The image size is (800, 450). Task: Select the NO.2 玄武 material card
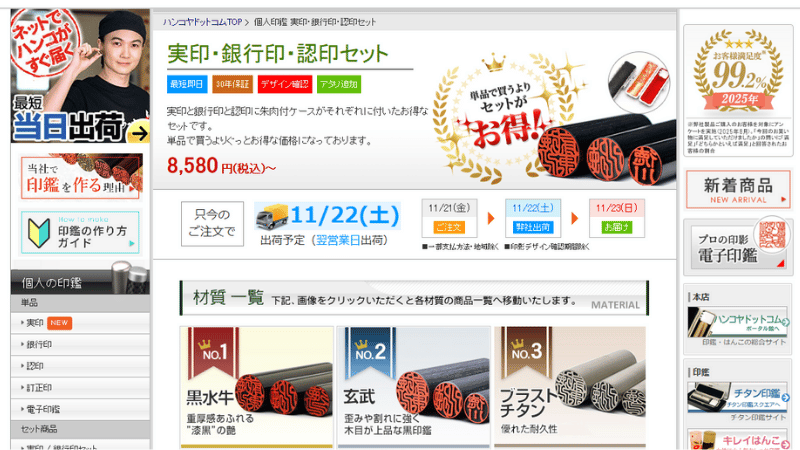413,387
